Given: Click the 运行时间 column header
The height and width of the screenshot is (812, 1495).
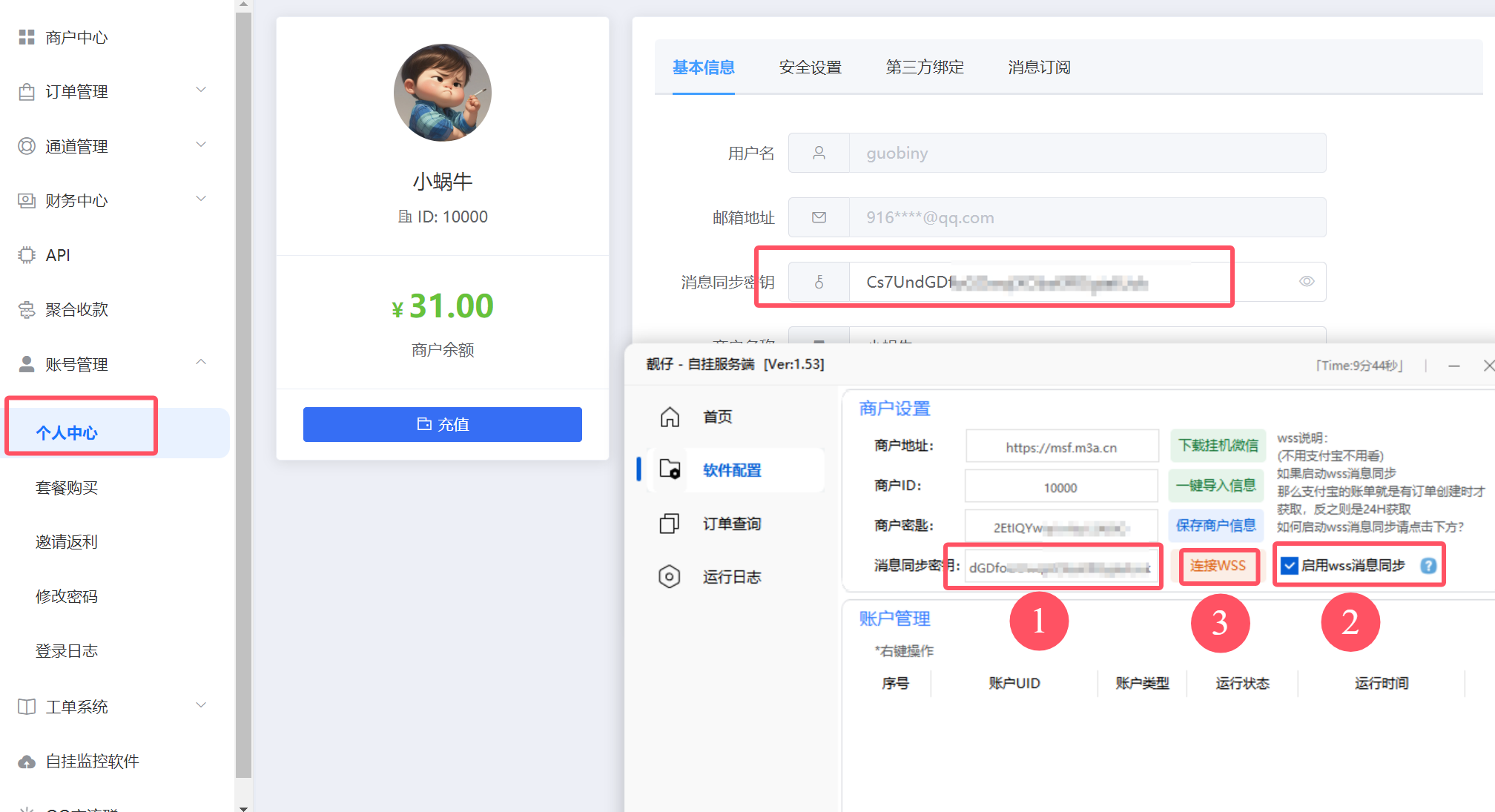Looking at the screenshot, I should 1382,683.
